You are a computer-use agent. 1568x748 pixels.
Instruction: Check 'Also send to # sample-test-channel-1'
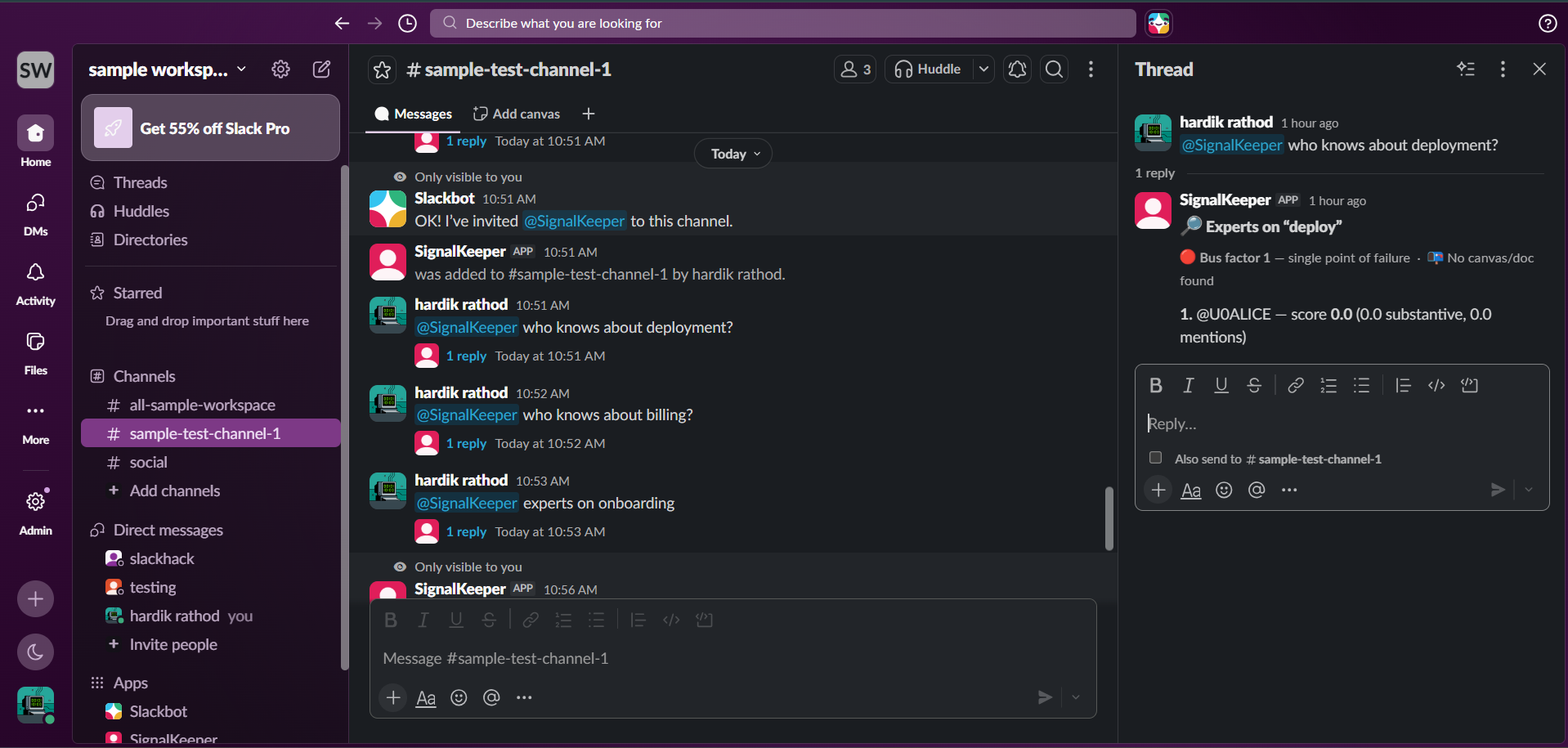click(x=1155, y=458)
